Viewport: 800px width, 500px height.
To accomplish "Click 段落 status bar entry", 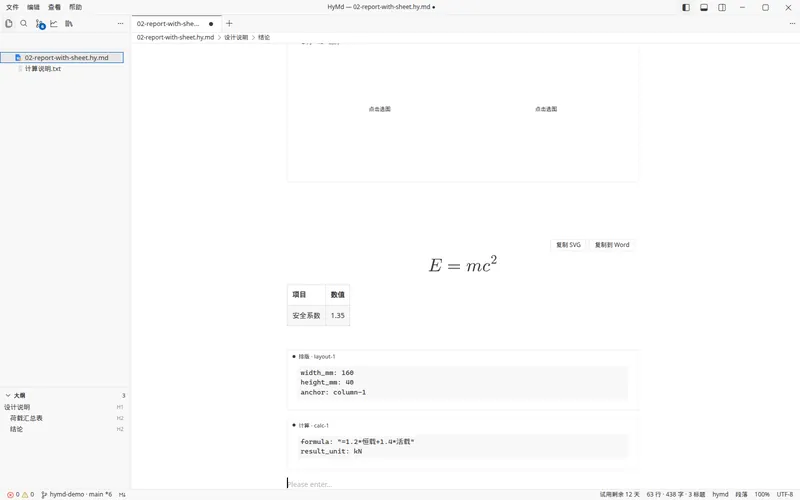I will [x=741, y=494].
